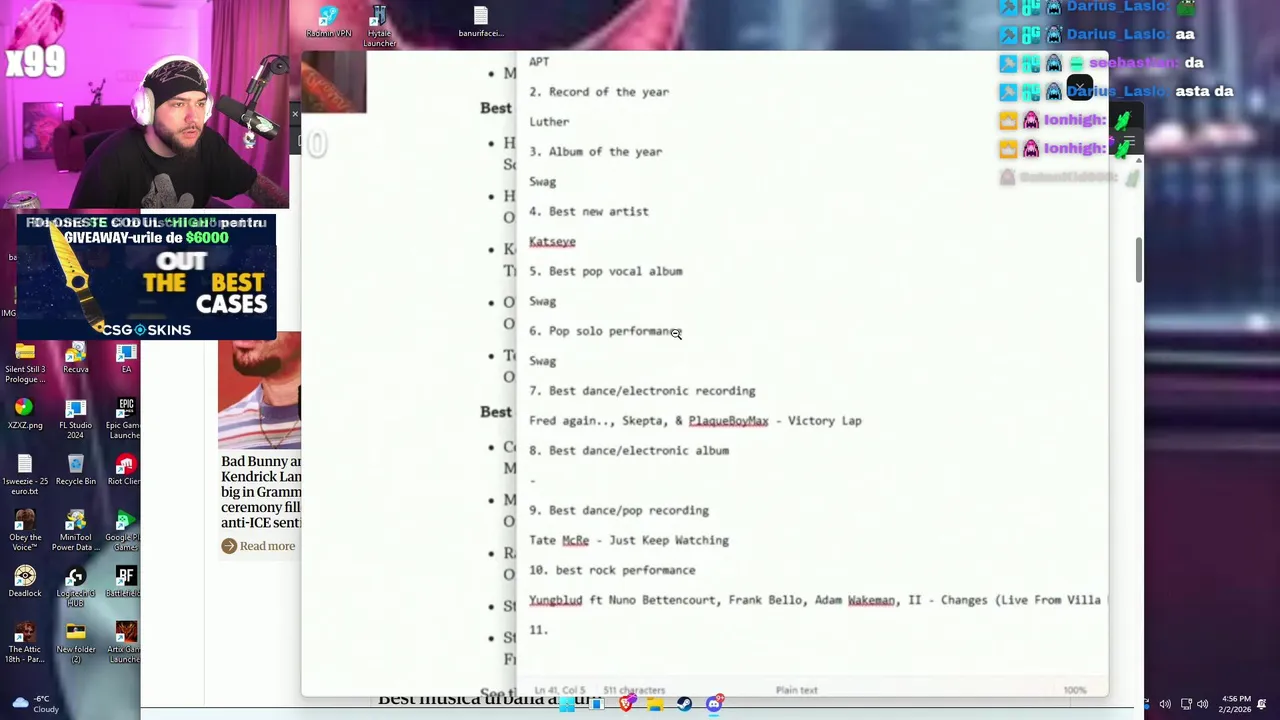Click 'Tate McRe - Just Keep Watching' line
This screenshot has width=1280, height=720.
pyautogui.click(x=629, y=541)
